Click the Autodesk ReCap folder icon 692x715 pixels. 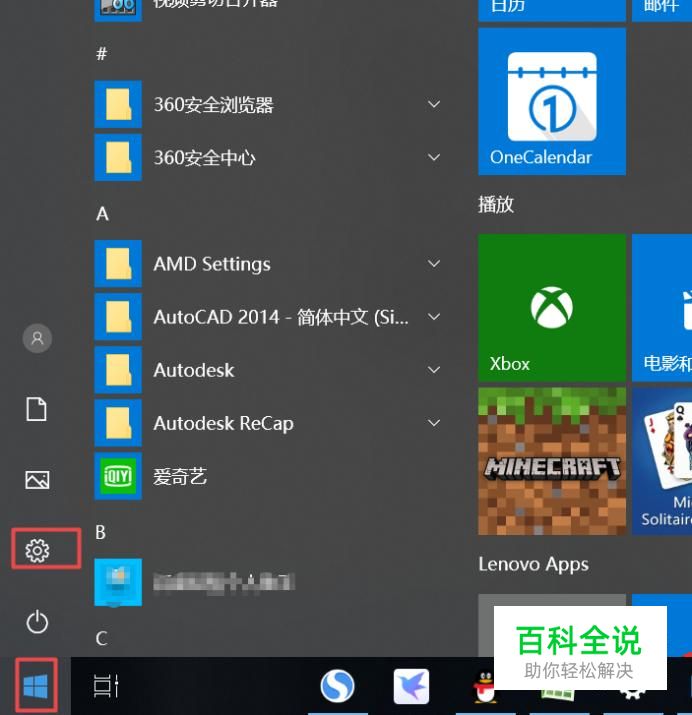118,423
